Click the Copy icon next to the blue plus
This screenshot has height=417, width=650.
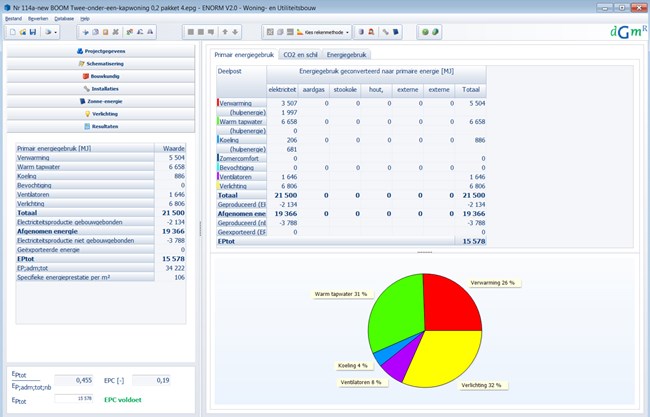95,32
